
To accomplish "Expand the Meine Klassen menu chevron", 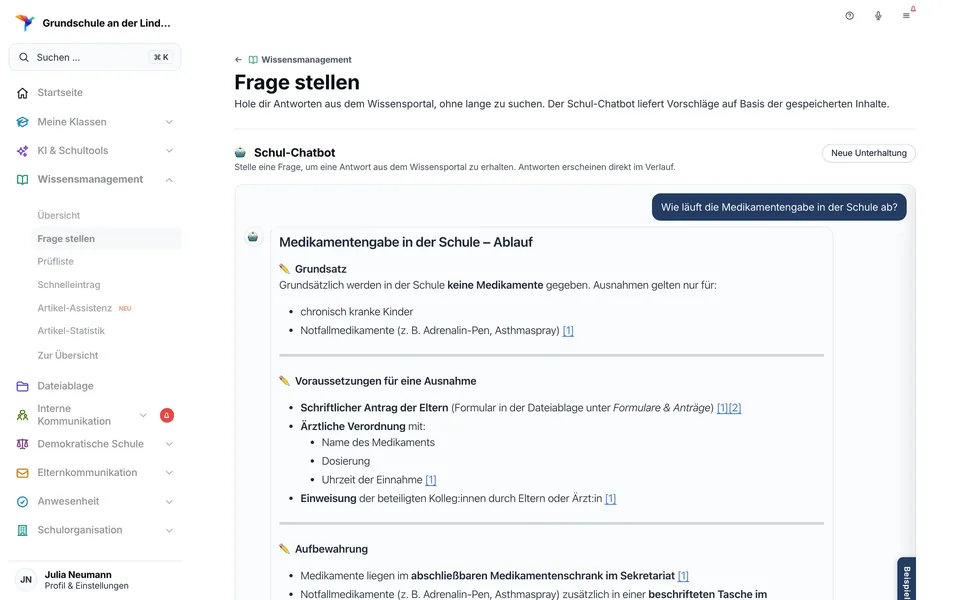I will pos(169,122).
